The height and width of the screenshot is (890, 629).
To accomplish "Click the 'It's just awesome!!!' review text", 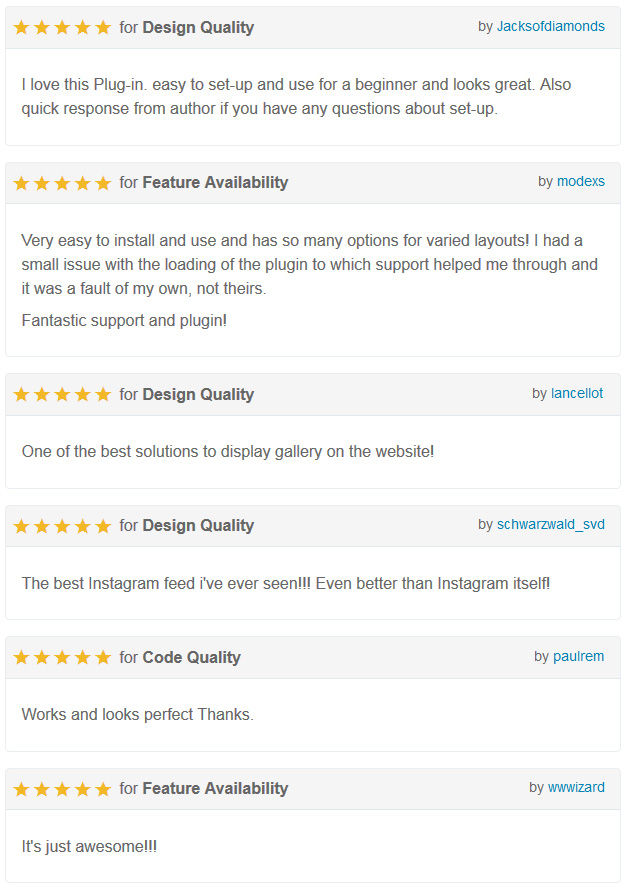I will pos(89,846).
